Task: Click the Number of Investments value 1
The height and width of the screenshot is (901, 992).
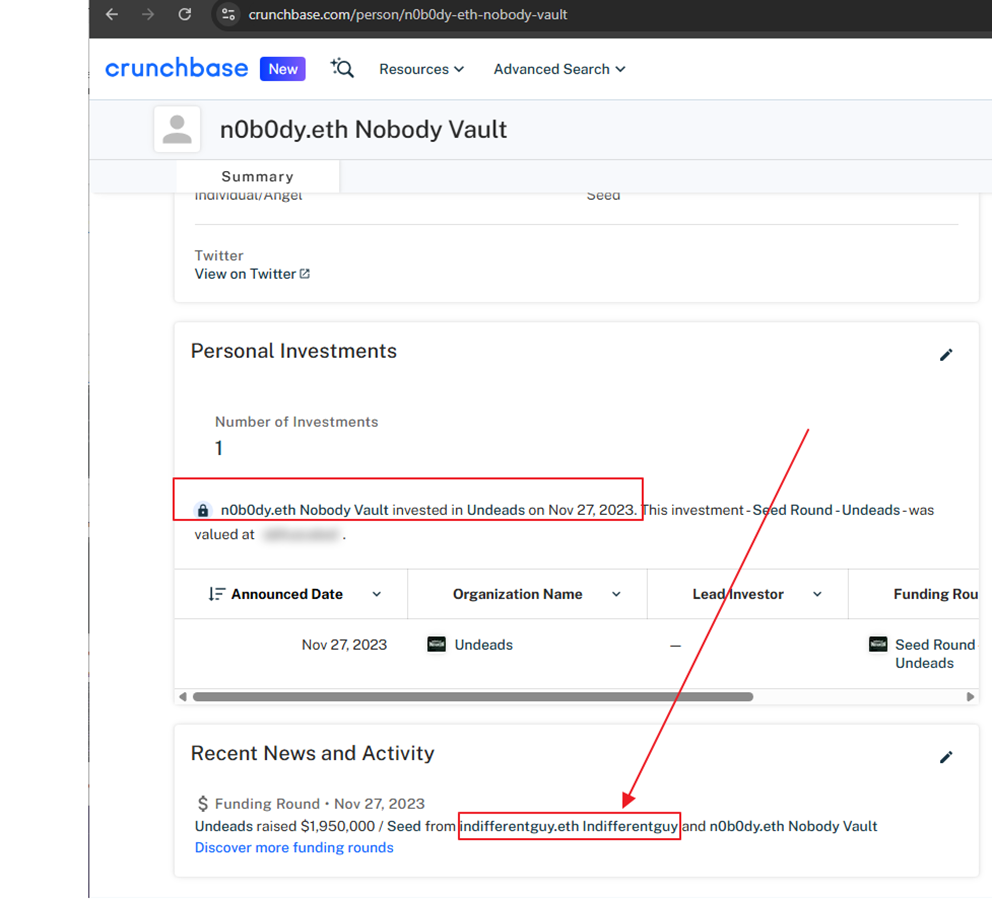Action: pyautogui.click(x=219, y=449)
